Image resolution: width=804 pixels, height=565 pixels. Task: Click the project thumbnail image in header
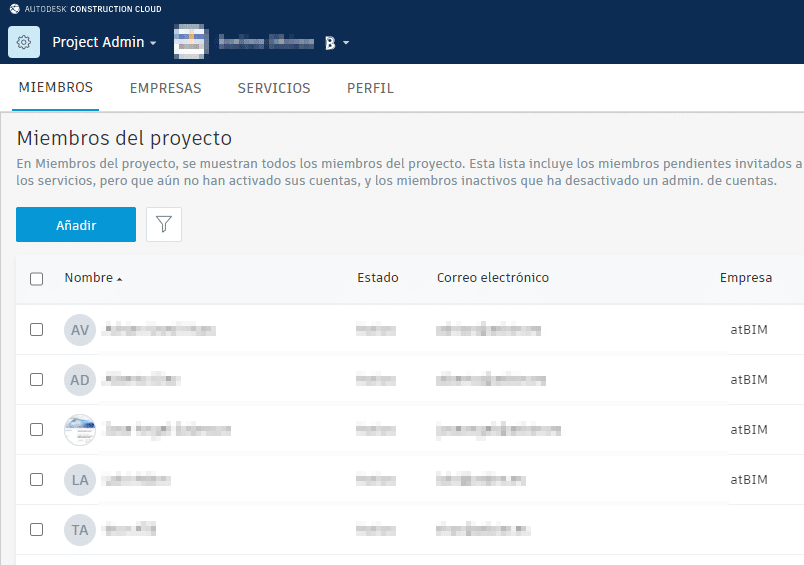[x=191, y=42]
